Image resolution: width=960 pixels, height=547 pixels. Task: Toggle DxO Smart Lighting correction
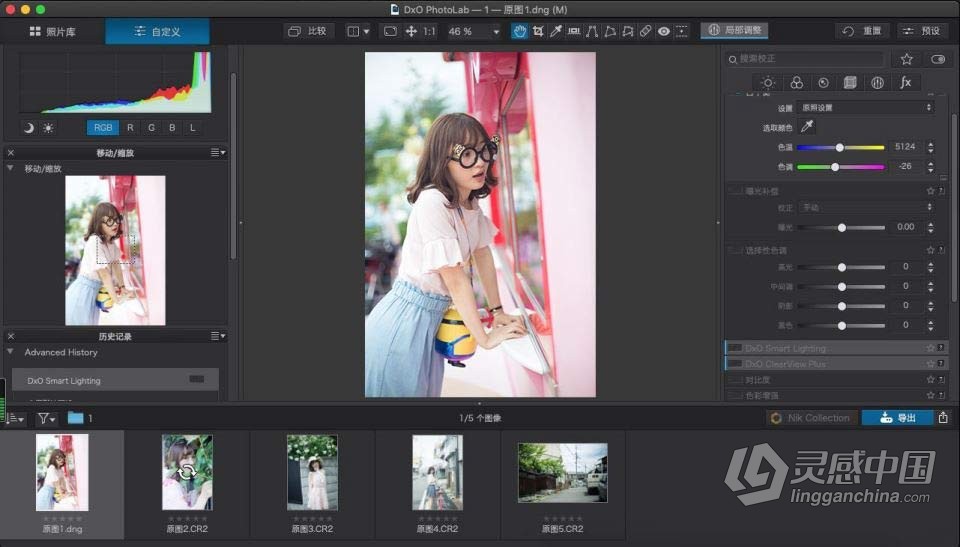coord(735,348)
